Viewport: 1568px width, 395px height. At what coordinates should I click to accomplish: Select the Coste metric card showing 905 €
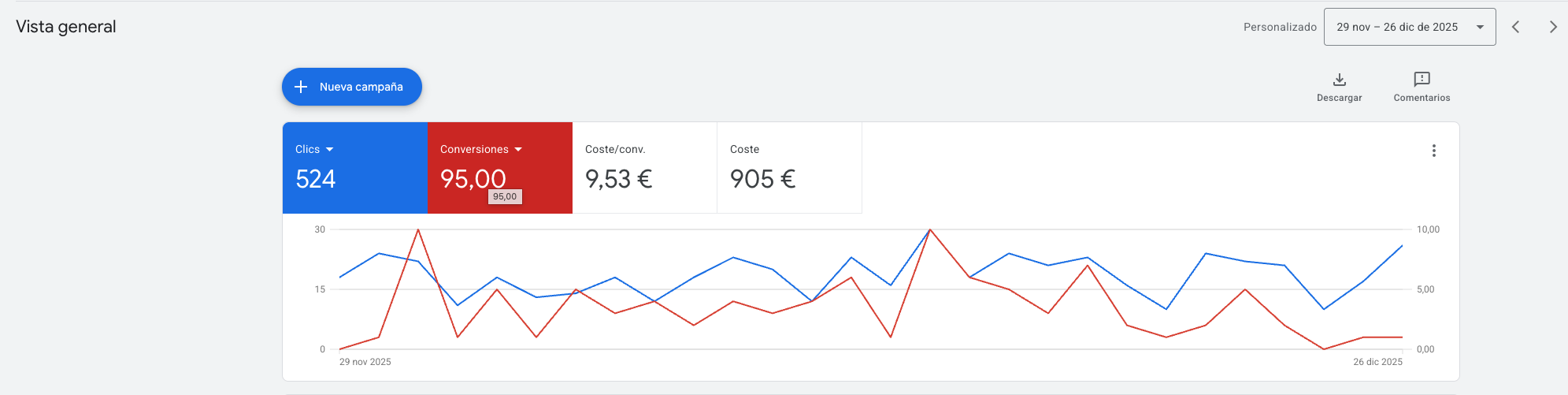[x=789, y=167]
